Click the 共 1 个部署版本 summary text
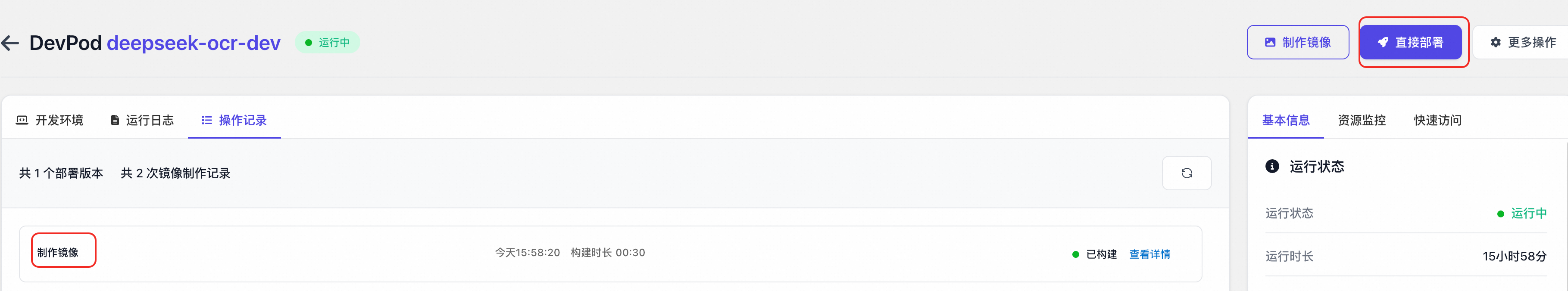The image size is (1568, 291). click(61, 173)
